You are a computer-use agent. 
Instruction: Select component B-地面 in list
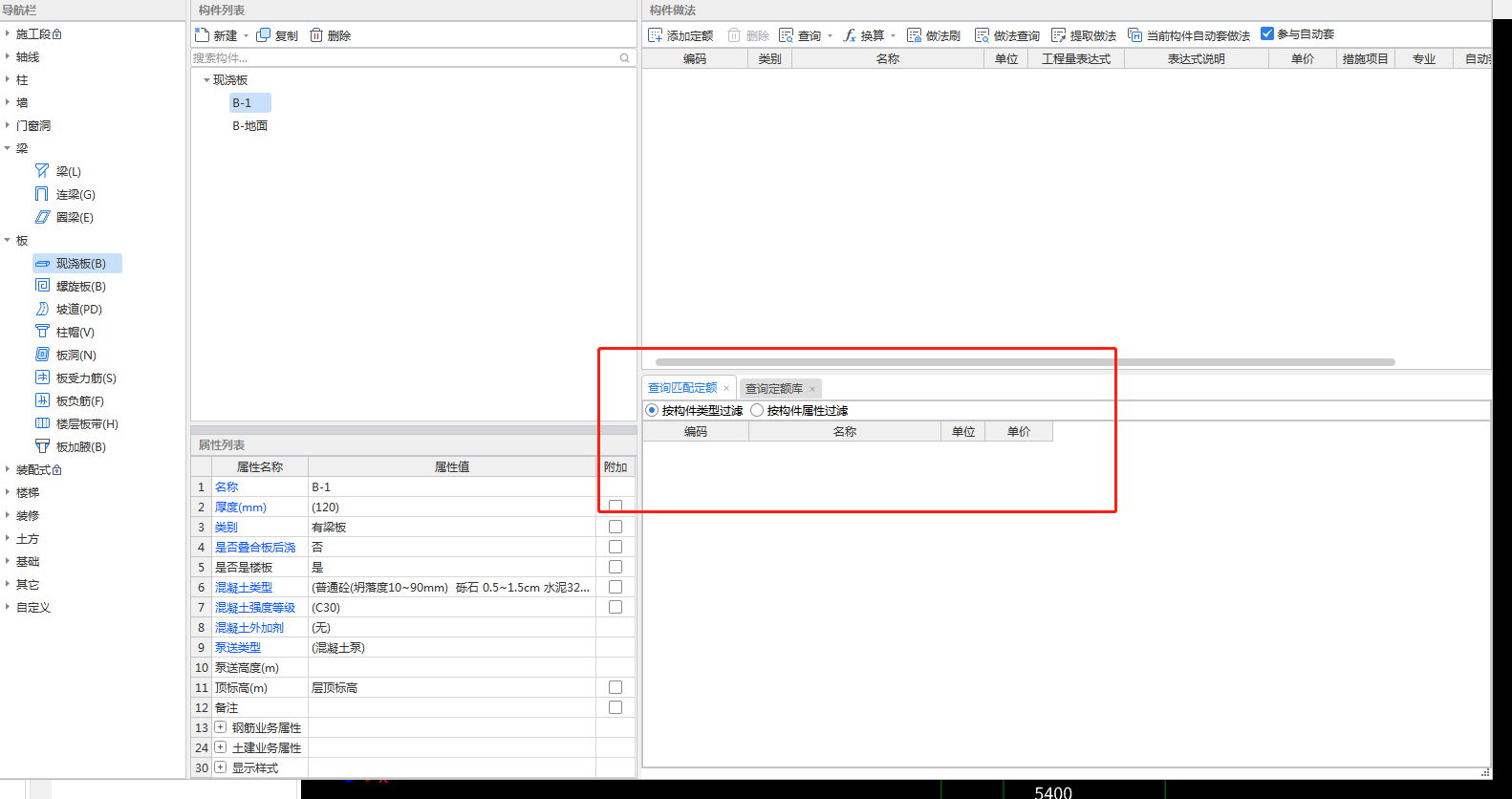click(x=250, y=125)
